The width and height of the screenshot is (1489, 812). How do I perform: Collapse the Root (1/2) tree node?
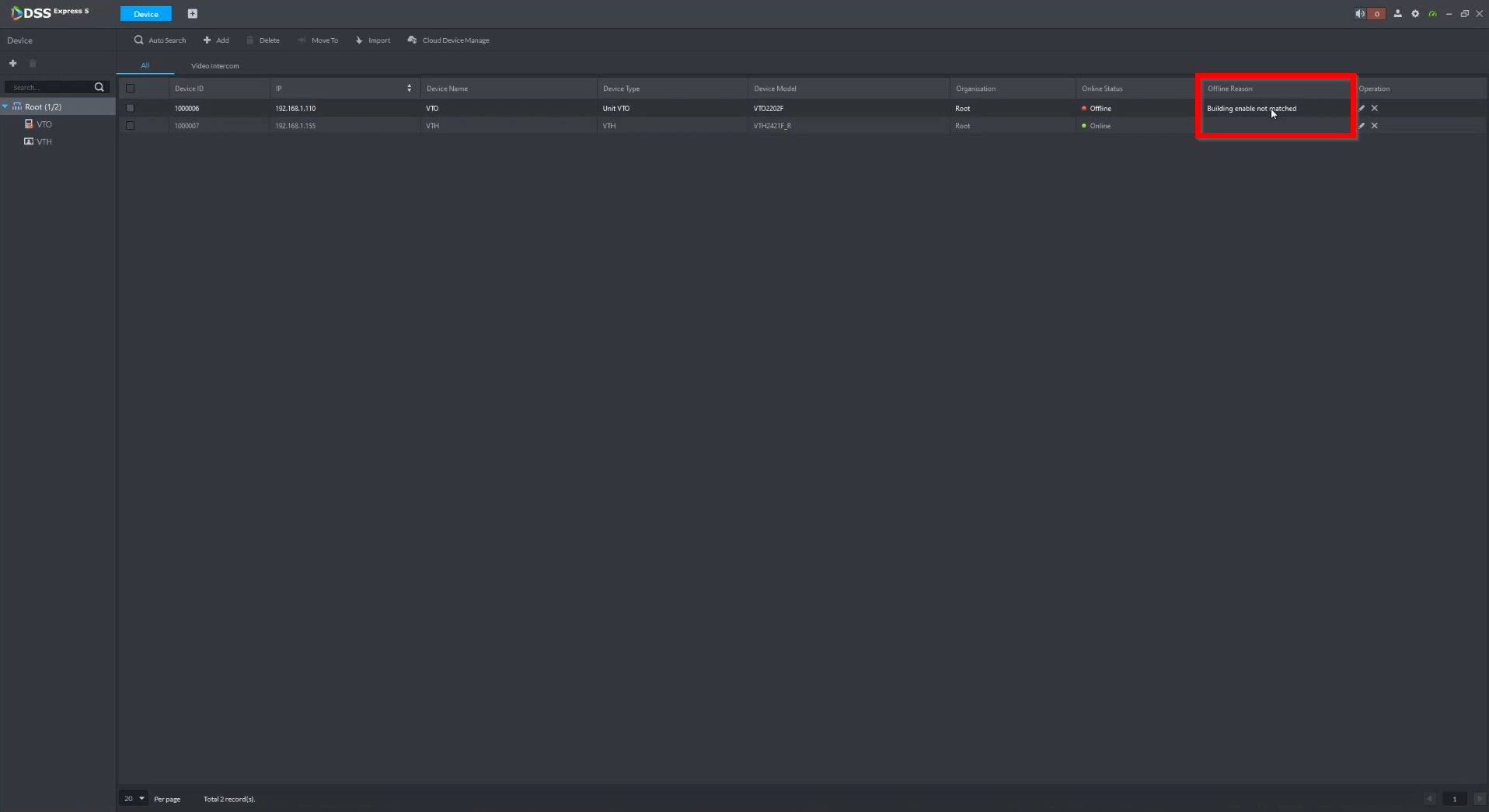pos(5,106)
